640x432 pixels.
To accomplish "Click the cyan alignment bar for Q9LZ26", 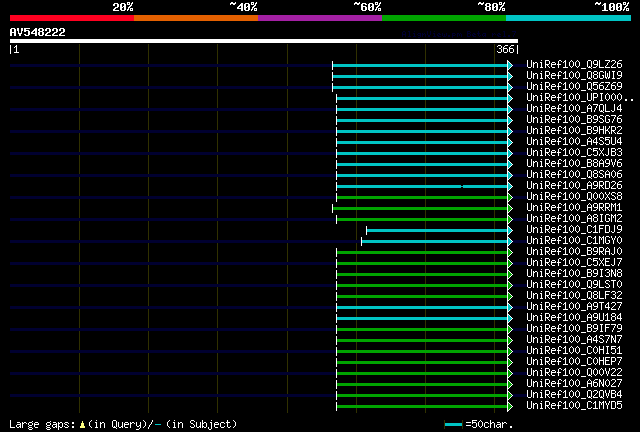I will point(420,65).
